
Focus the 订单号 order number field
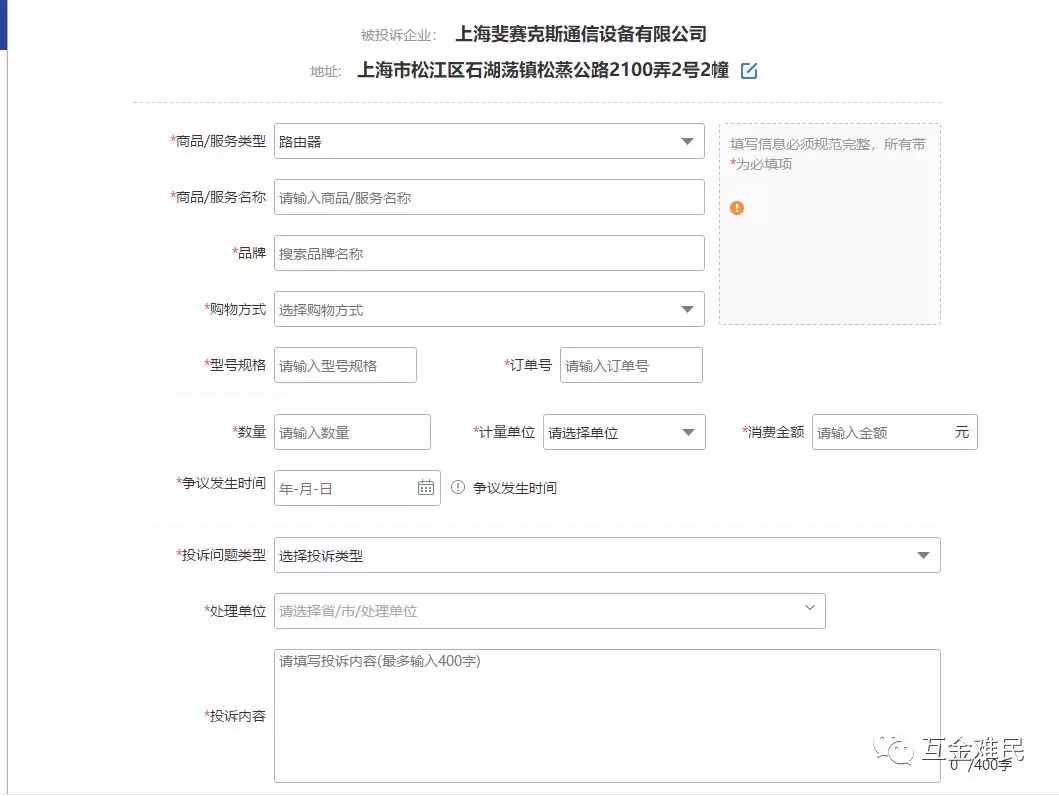(x=631, y=365)
